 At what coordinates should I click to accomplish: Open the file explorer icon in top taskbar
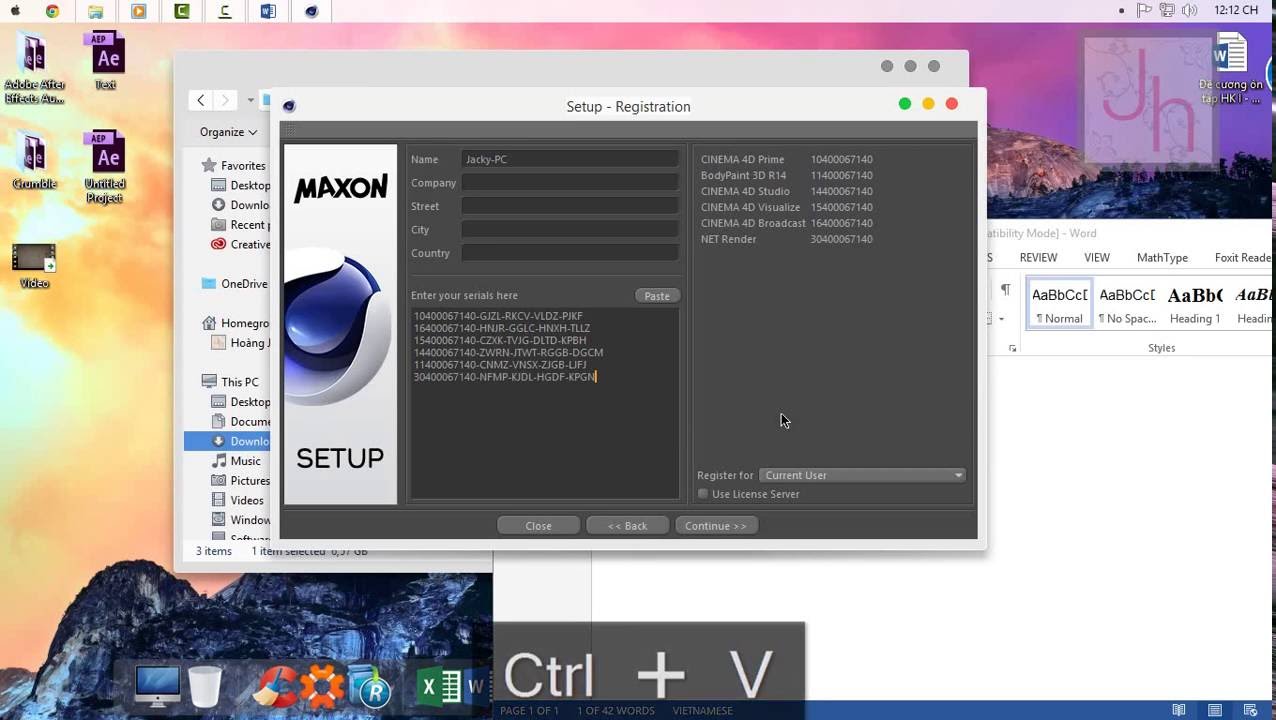click(x=95, y=11)
